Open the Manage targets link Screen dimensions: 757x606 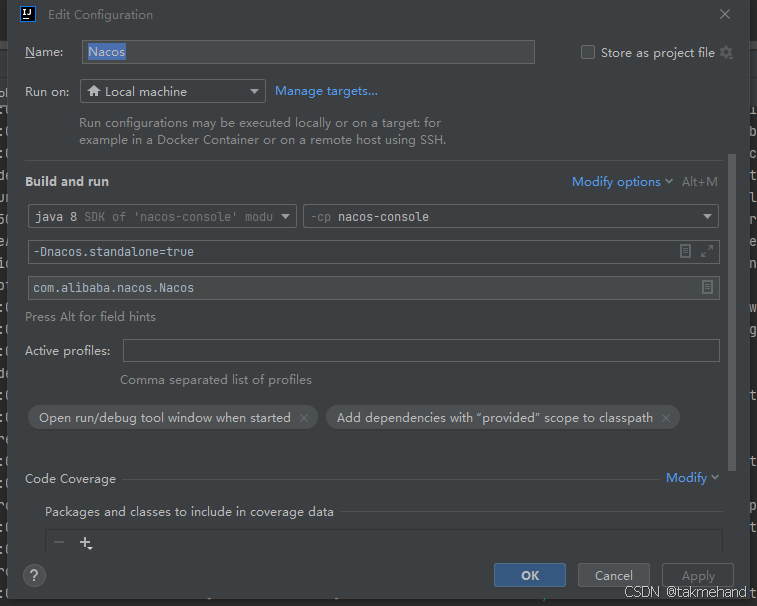coord(326,91)
